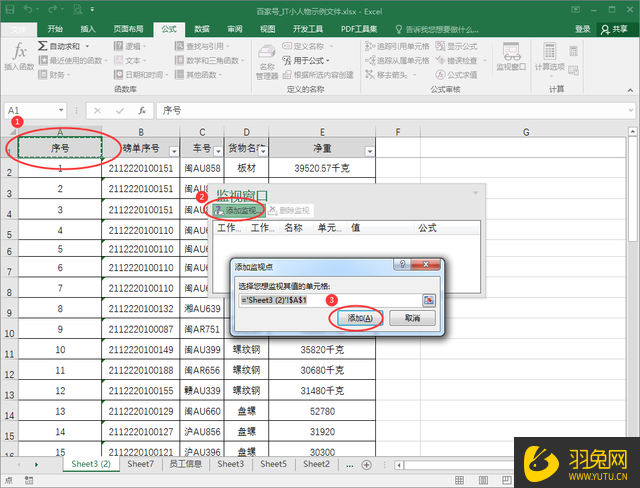Image resolution: width=640 pixels, height=488 pixels.
Task: Click the collapse dialog range selector icon
Action: click(429, 300)
